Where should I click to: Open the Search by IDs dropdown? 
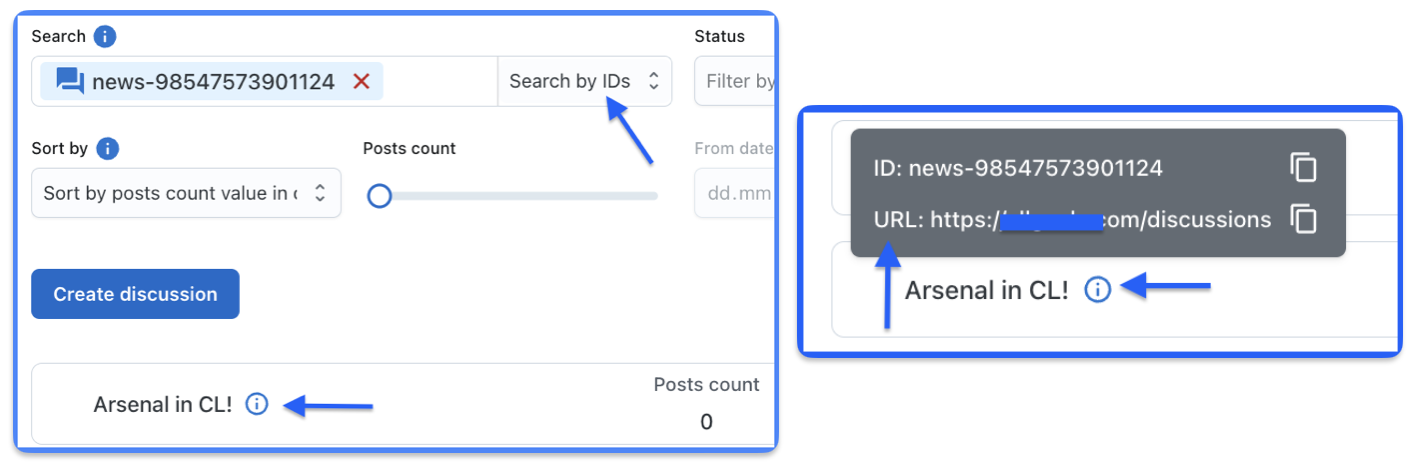click(x=585, y=81)
